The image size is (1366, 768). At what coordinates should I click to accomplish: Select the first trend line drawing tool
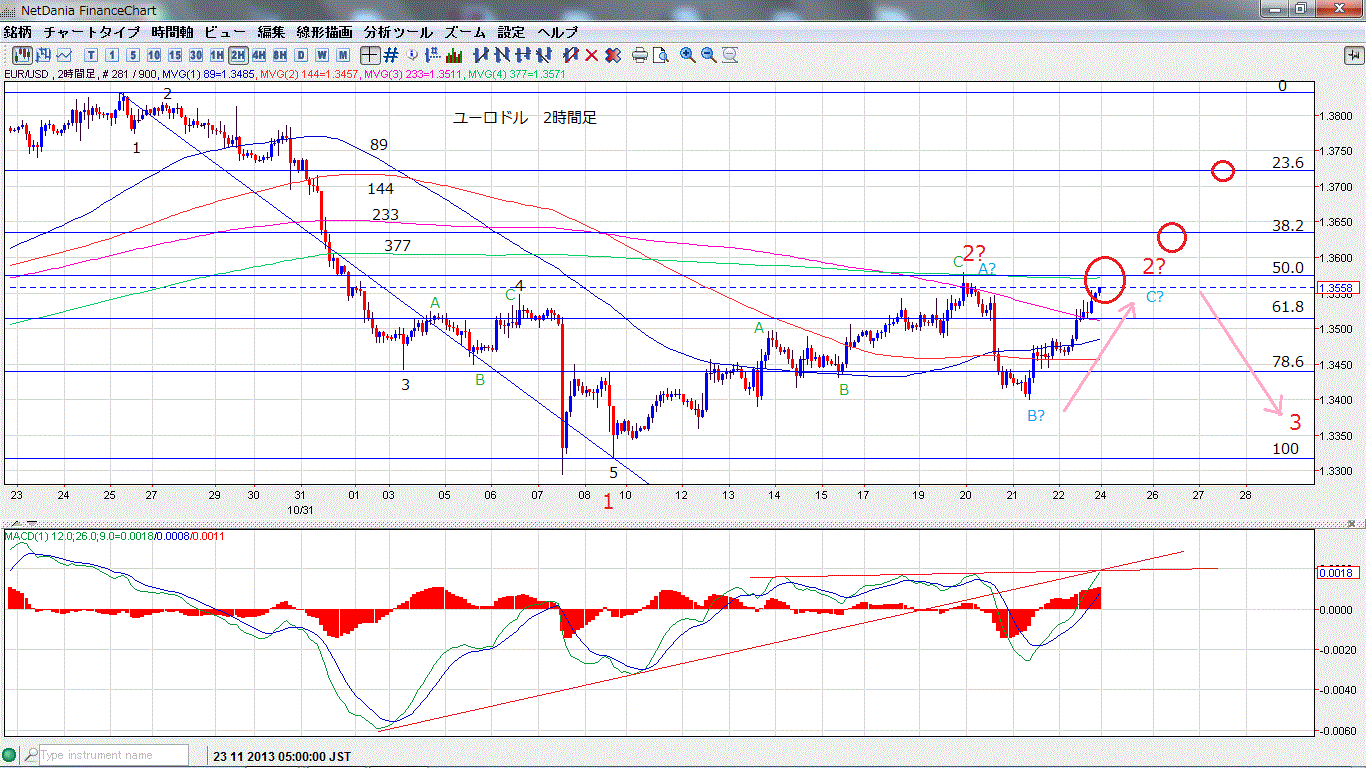(480, 55)
